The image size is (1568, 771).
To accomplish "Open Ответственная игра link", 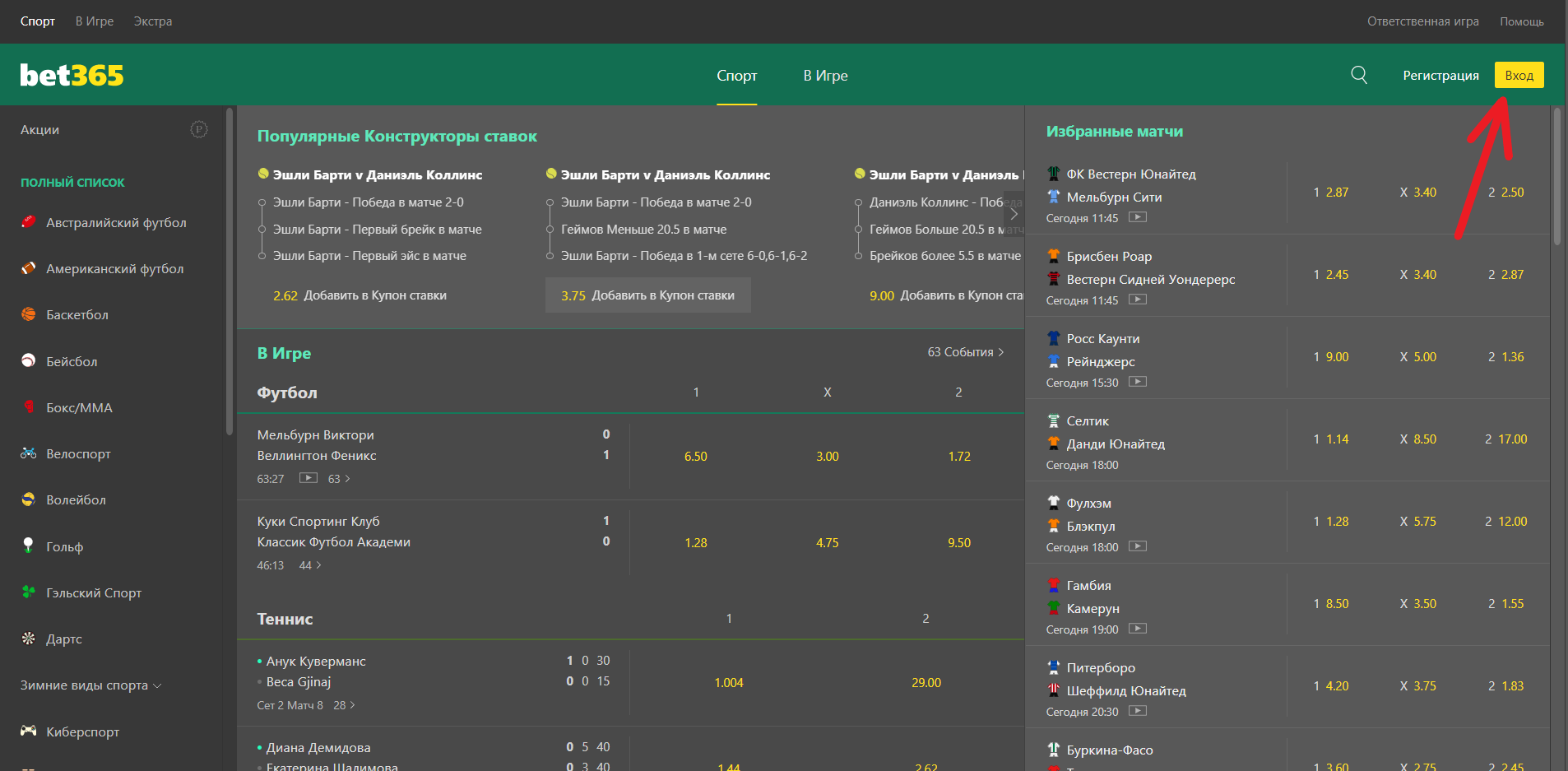I will [1422, 21].
